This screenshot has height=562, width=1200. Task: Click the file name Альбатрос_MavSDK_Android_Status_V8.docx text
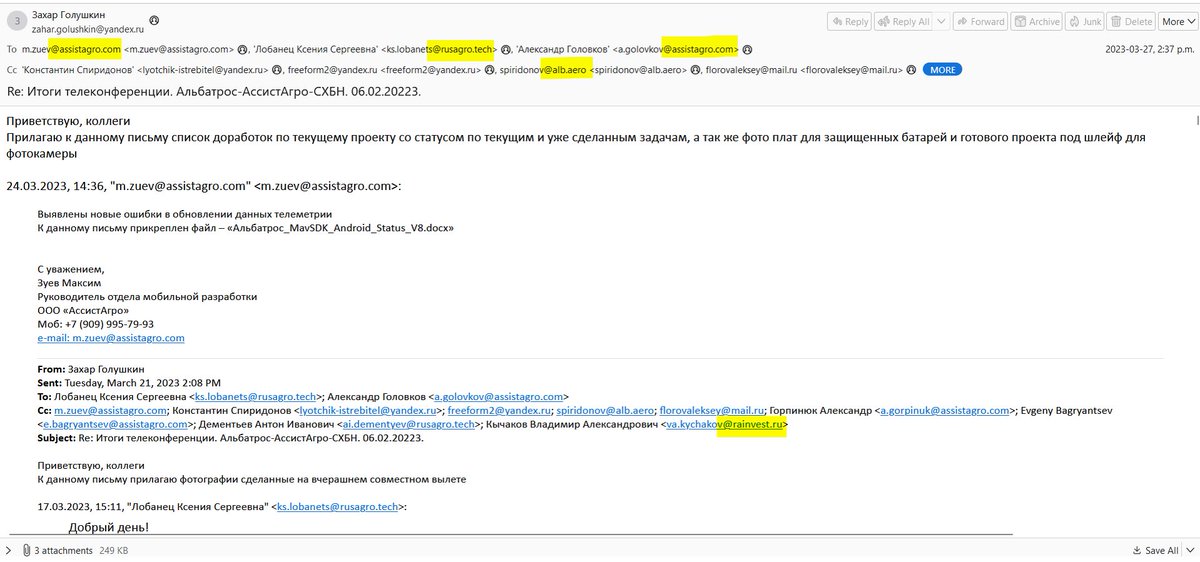click(339, 228)
